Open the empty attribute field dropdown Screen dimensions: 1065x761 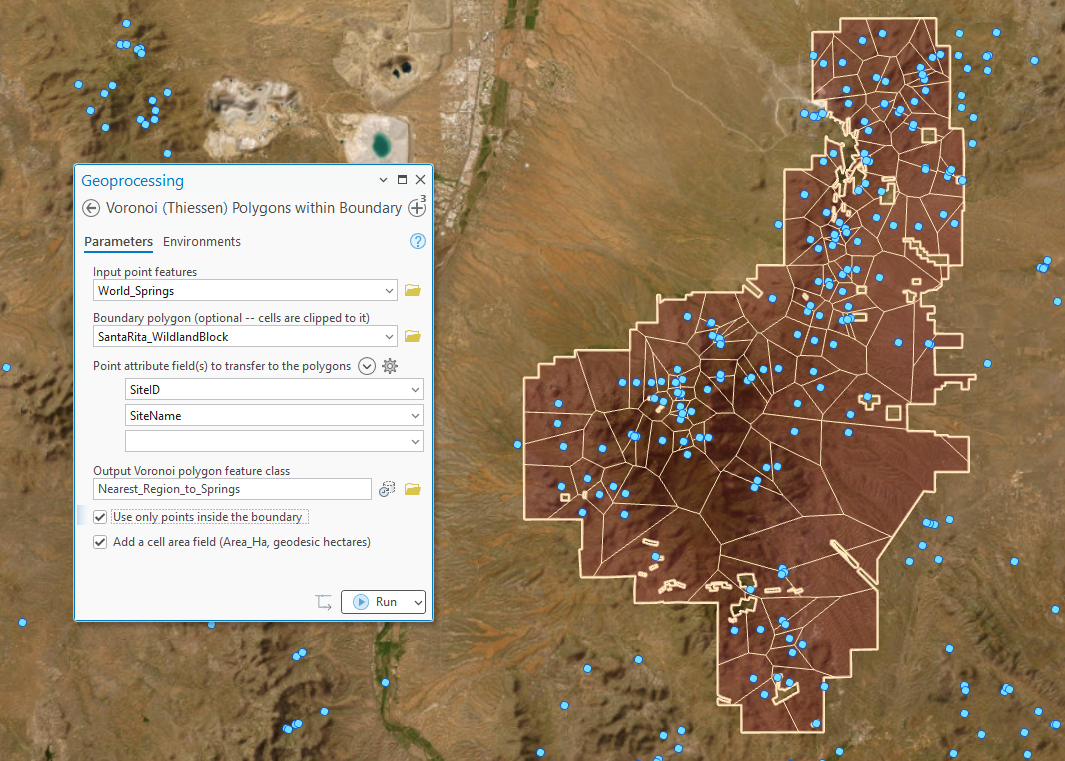(x=415, y=442)
